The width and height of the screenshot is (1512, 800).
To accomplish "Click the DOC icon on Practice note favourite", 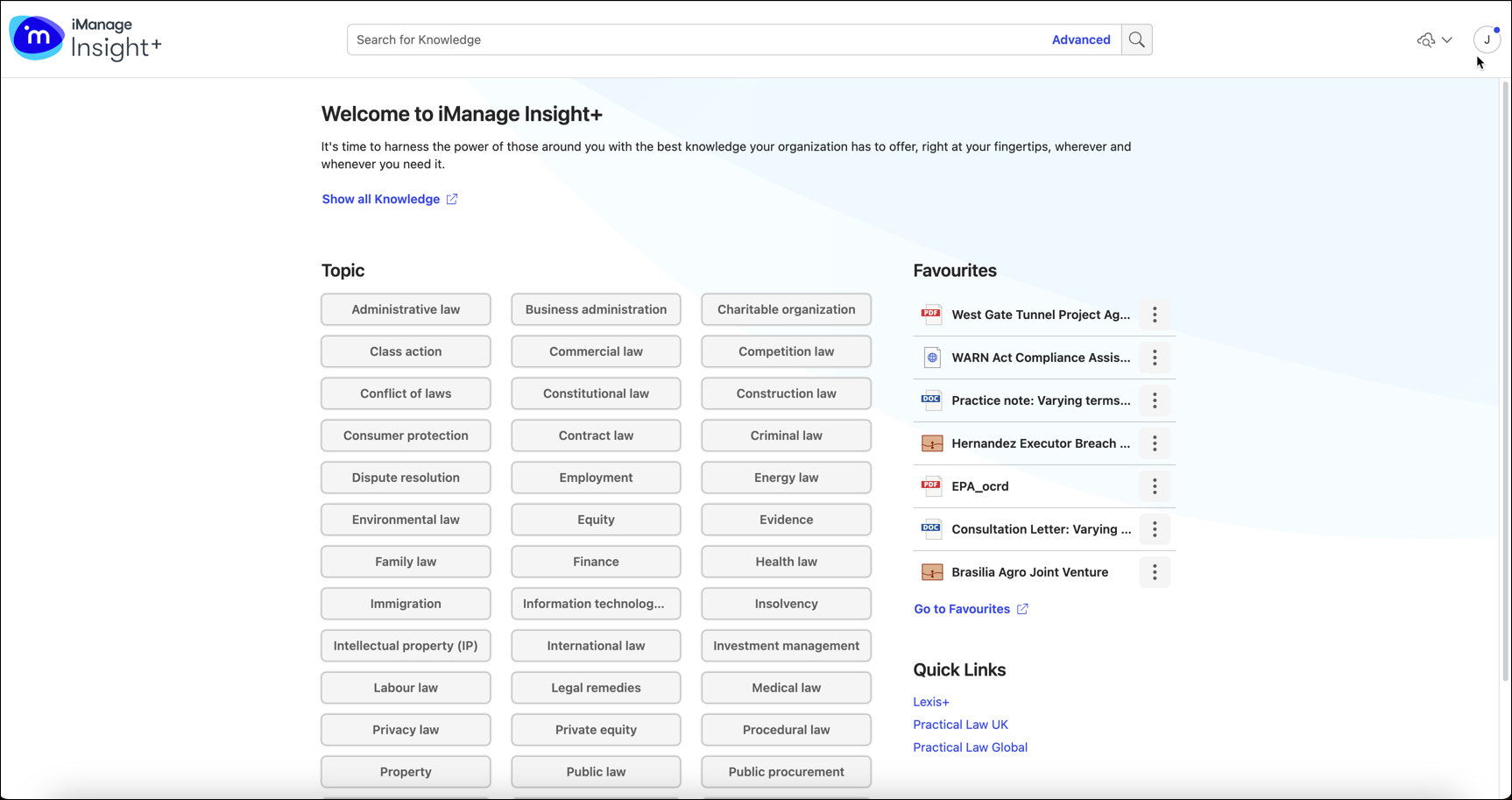I will tap(931, 400).
